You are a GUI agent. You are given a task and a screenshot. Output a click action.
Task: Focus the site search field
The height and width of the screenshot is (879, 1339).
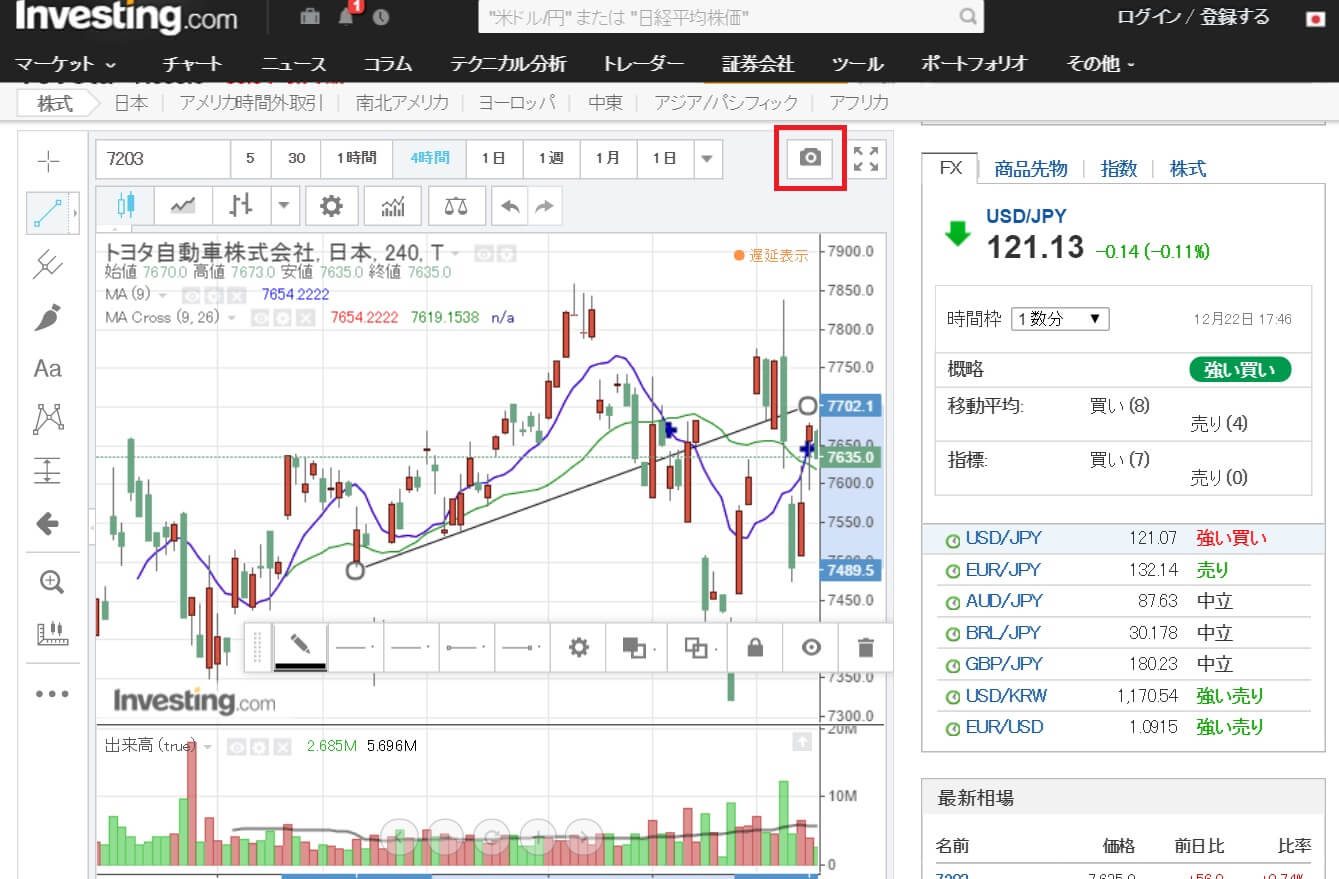click(x=718, y=17)
